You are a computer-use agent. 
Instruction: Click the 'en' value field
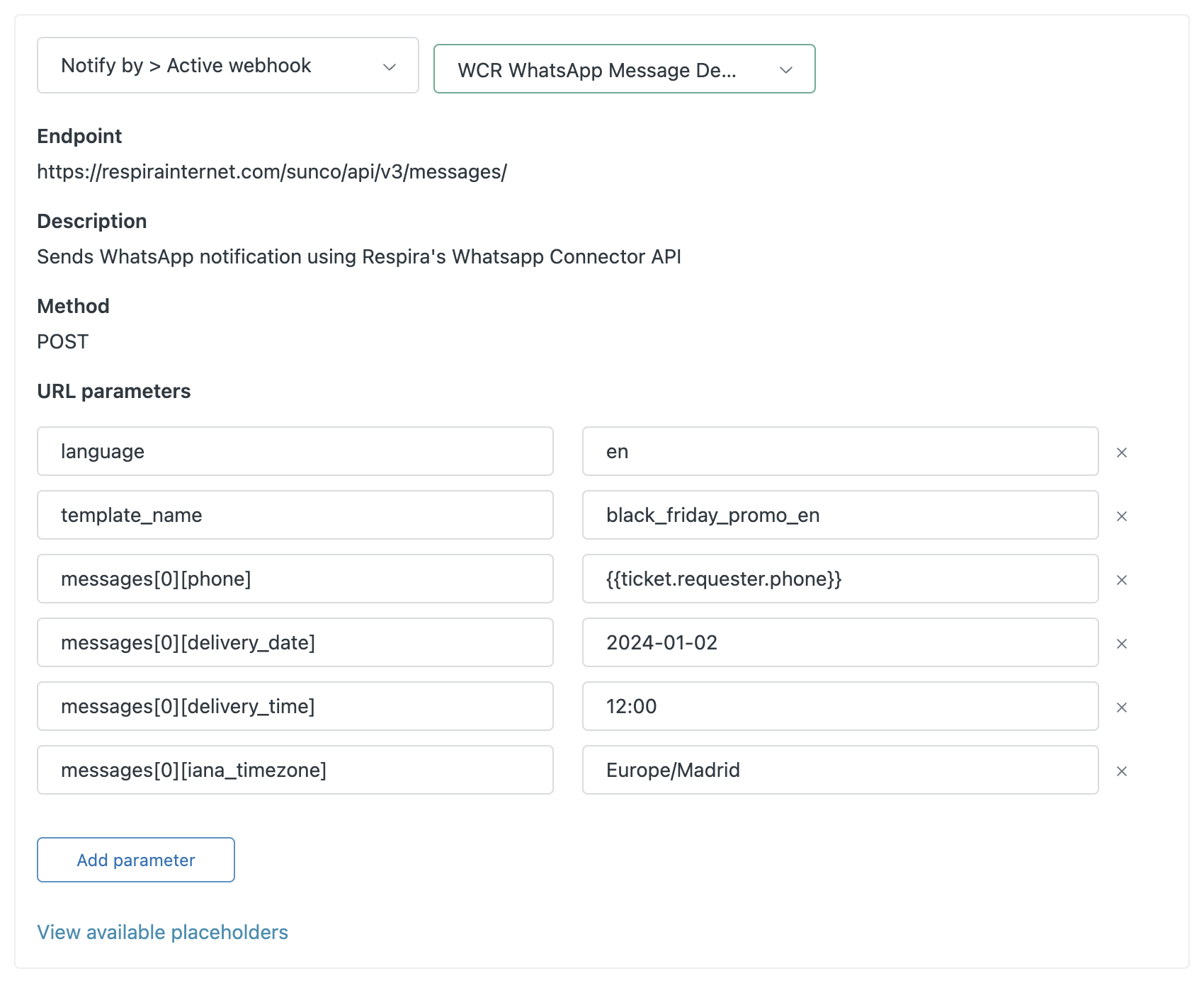[x=840, y=451]
